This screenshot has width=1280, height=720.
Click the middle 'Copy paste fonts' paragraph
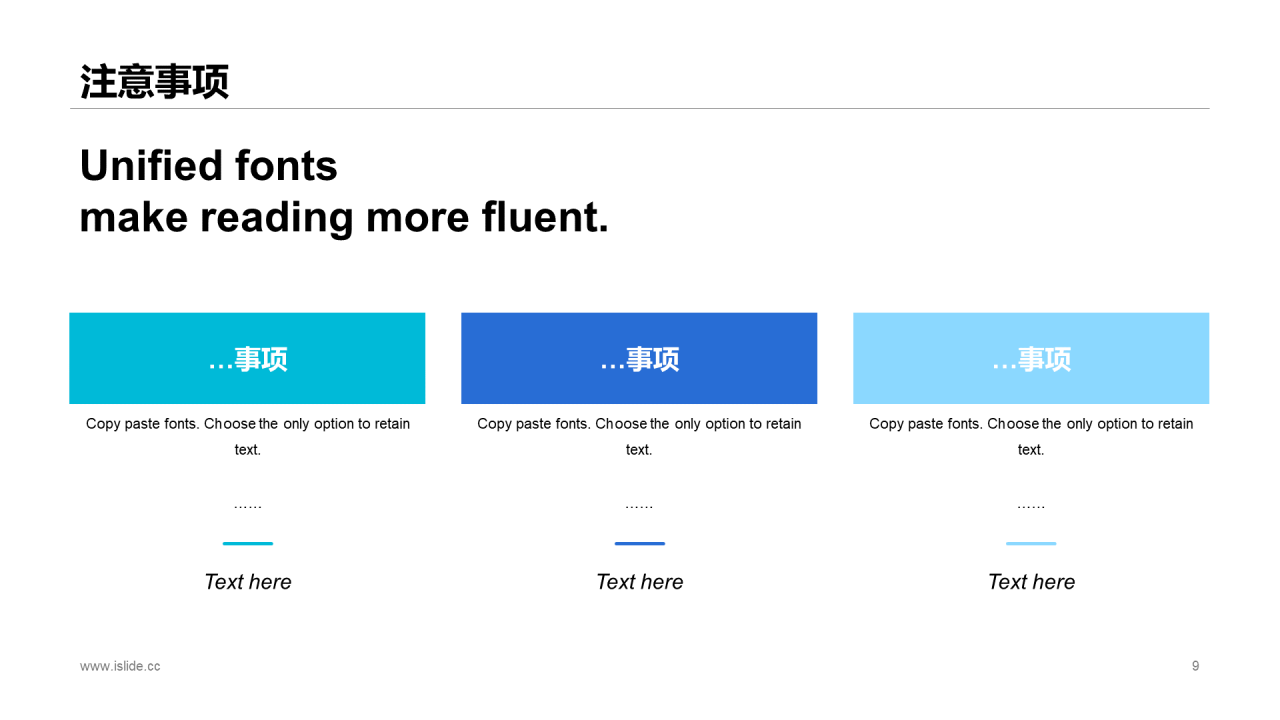(x=639, y=437)
